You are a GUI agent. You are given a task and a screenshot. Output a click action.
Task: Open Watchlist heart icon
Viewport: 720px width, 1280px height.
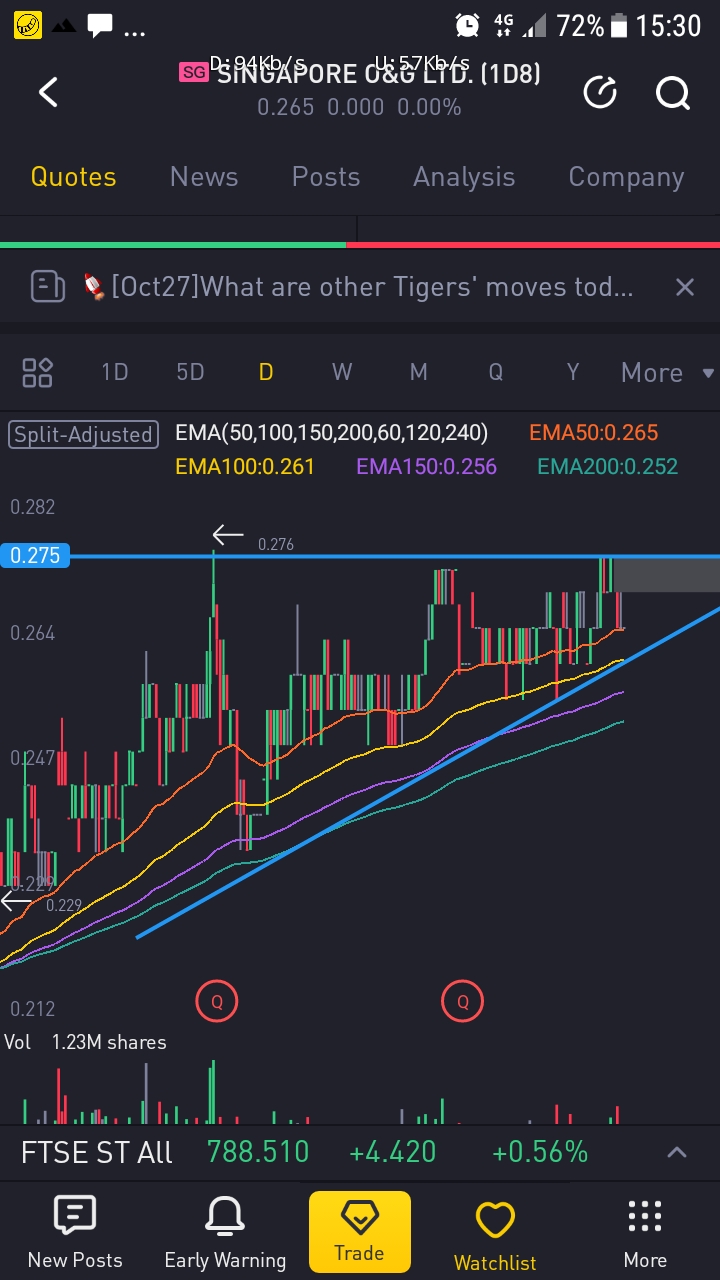pos(495,1236)
